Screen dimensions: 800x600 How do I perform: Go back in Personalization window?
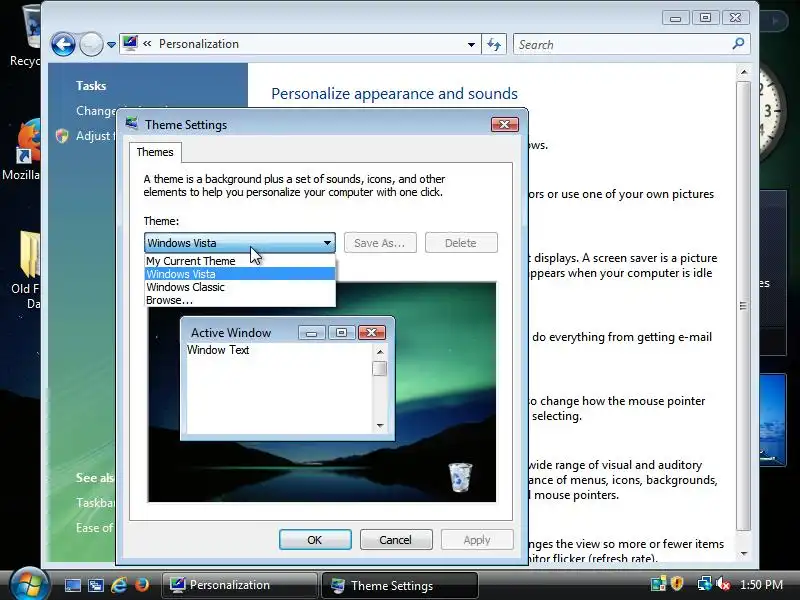click(63, 44)
